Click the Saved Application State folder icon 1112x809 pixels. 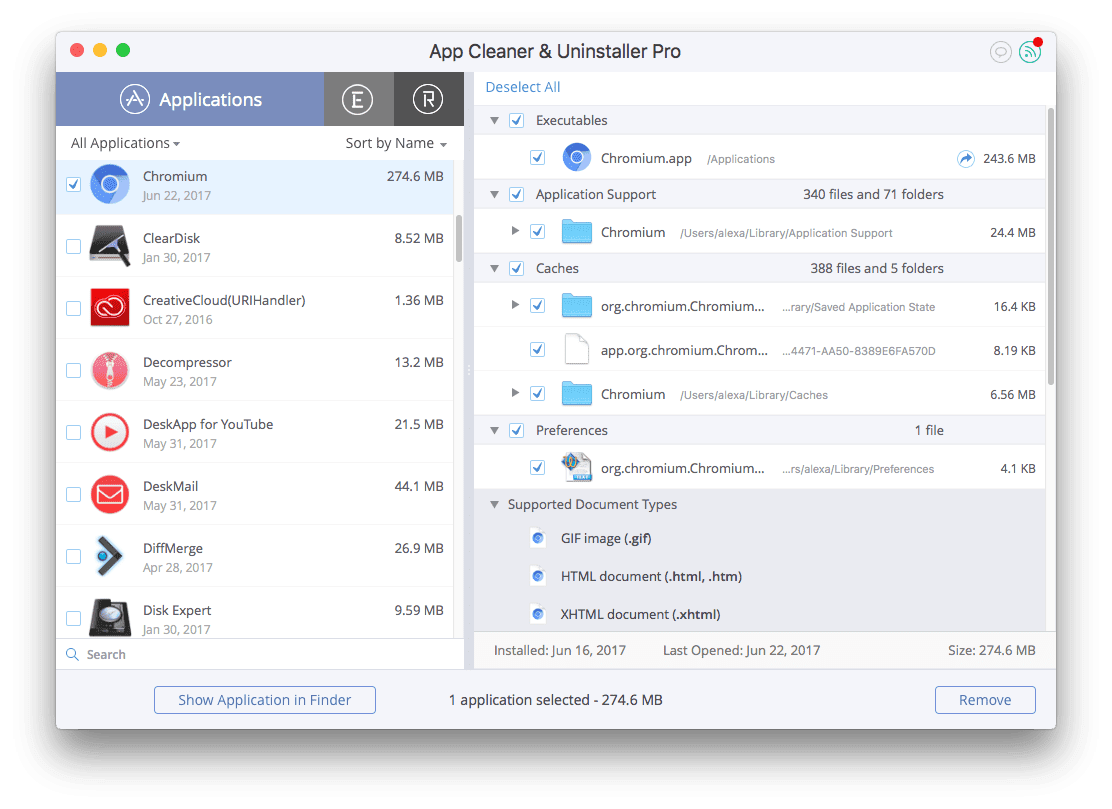(x=577, y=306)
